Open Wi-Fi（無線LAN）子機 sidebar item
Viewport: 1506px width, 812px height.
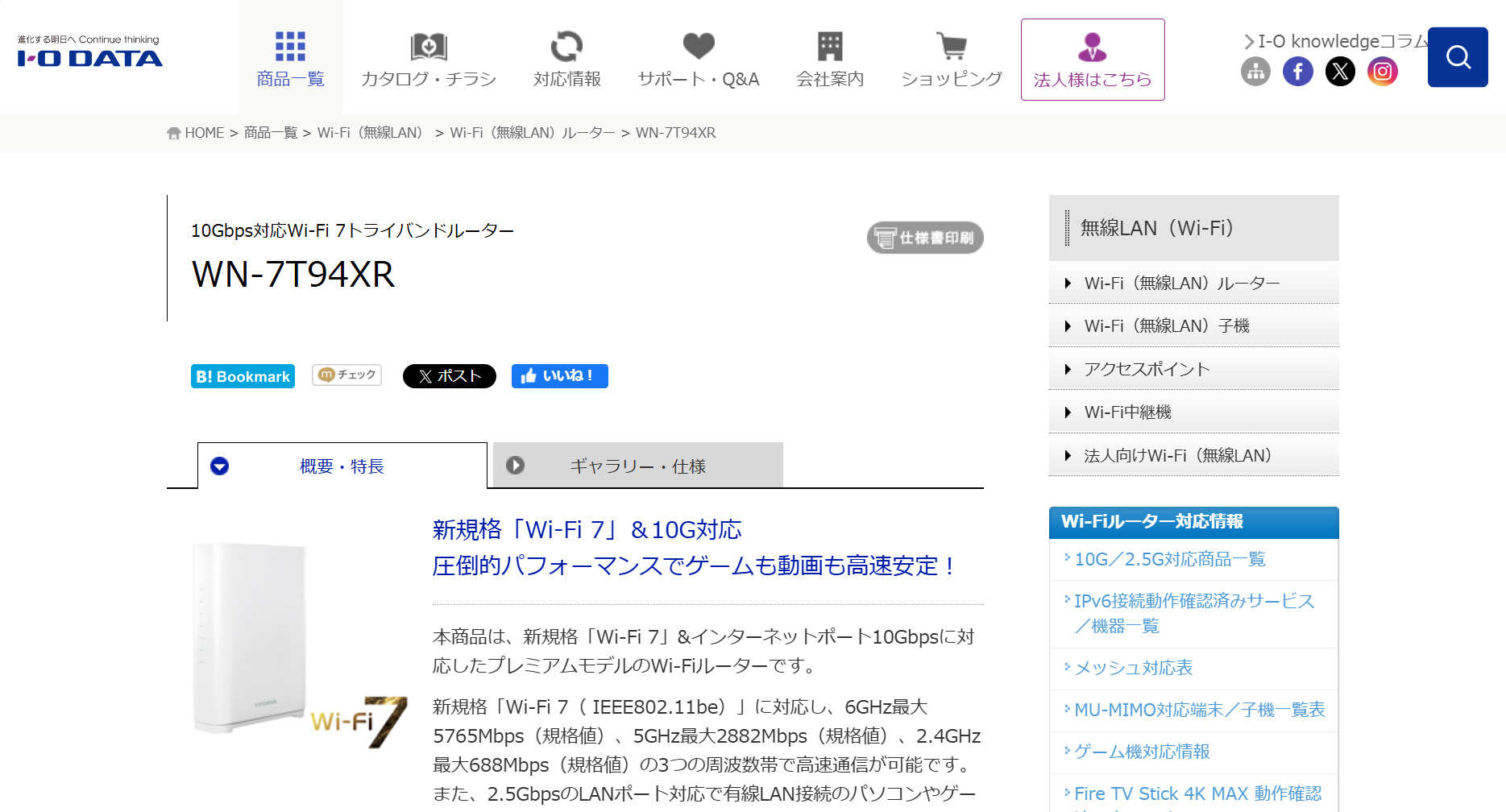[x=1194, y=326]
